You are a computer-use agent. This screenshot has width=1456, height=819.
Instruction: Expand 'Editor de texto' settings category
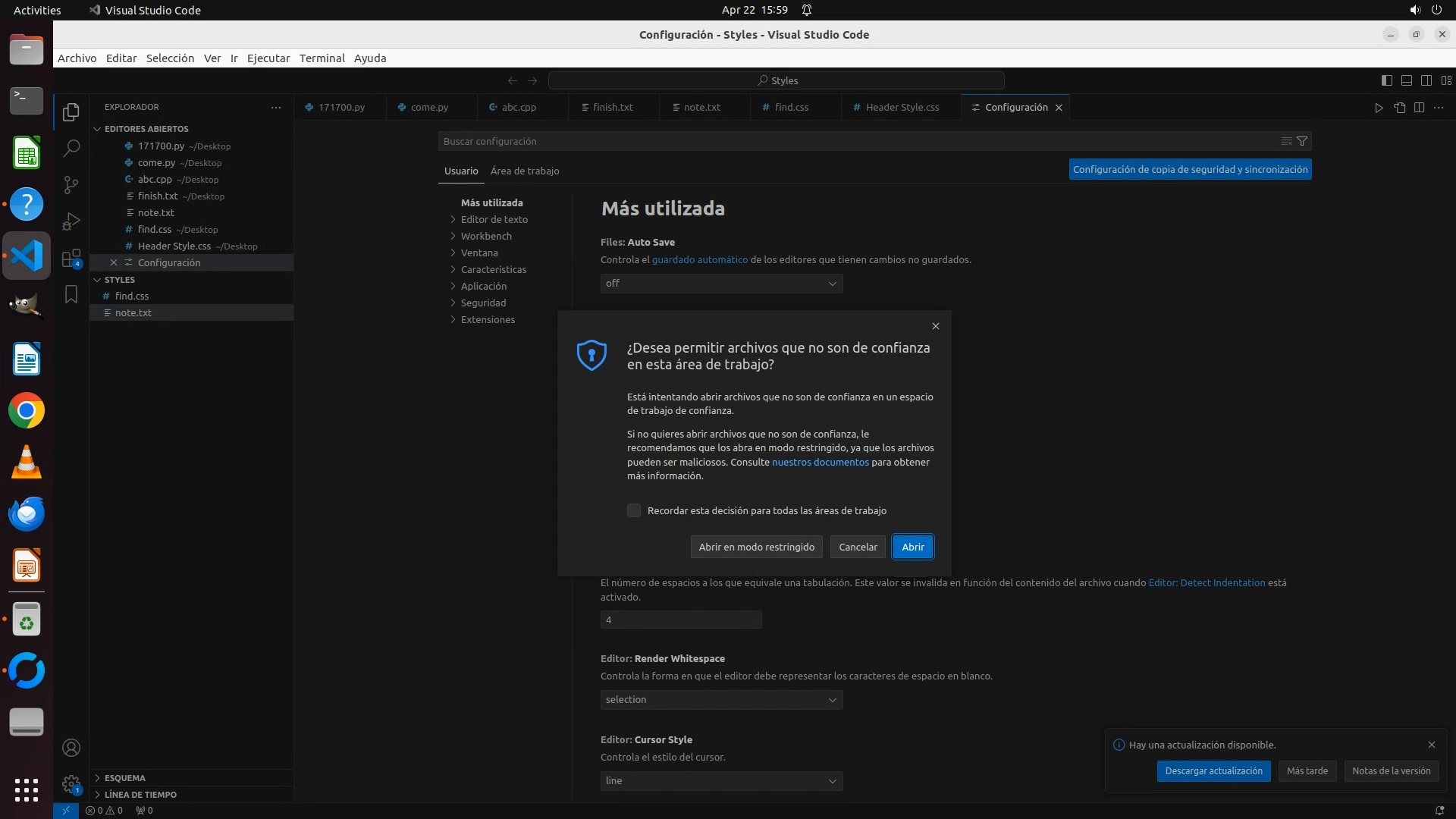coord(494,219)
